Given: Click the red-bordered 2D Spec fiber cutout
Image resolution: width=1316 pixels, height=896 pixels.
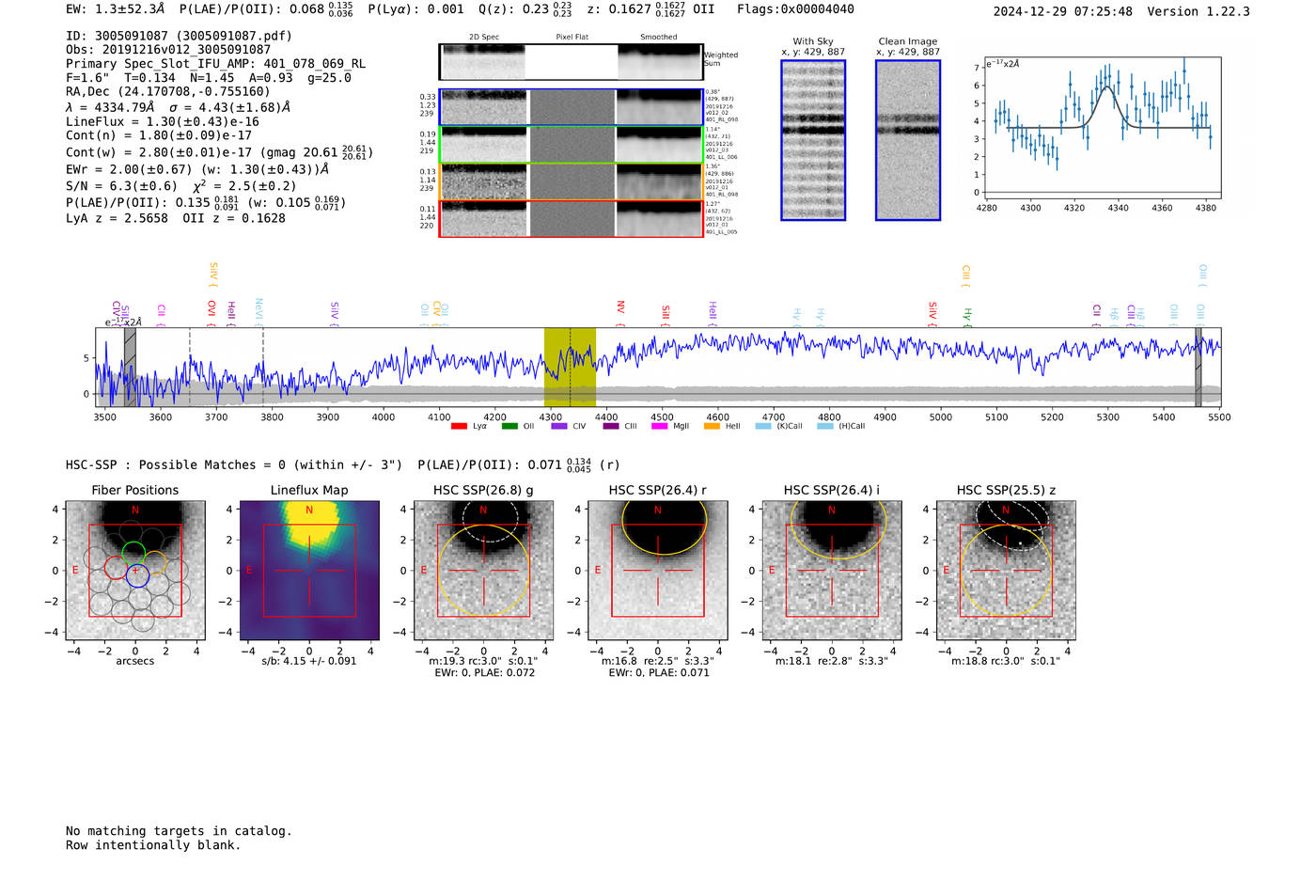Looking at the screenshot, I should [x=483, y=219].
